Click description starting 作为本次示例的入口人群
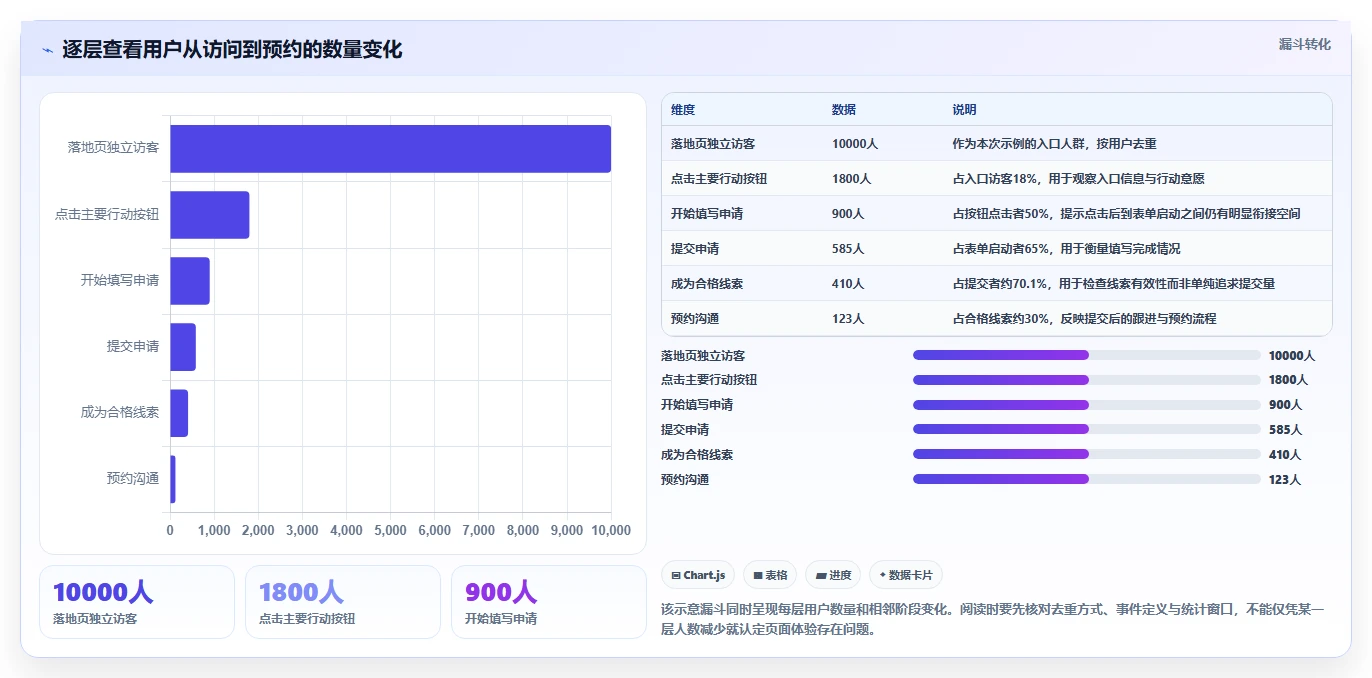1372x678 pixels. pos(1054,144)
